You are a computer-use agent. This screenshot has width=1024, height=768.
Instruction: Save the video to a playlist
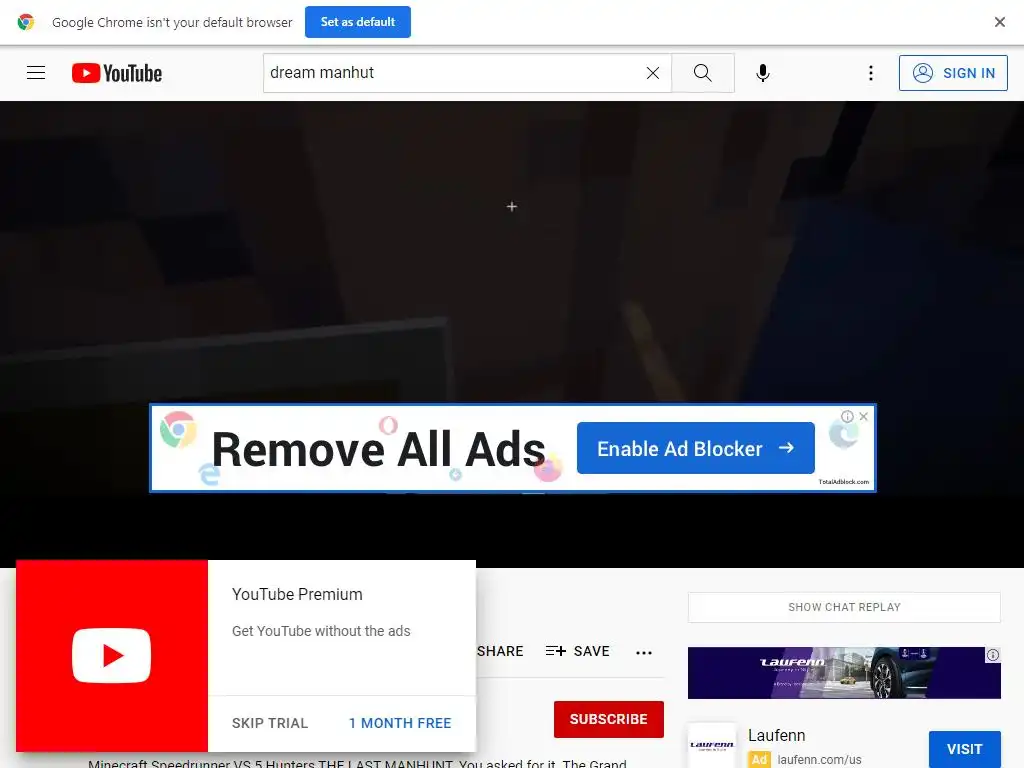[577, 651]
